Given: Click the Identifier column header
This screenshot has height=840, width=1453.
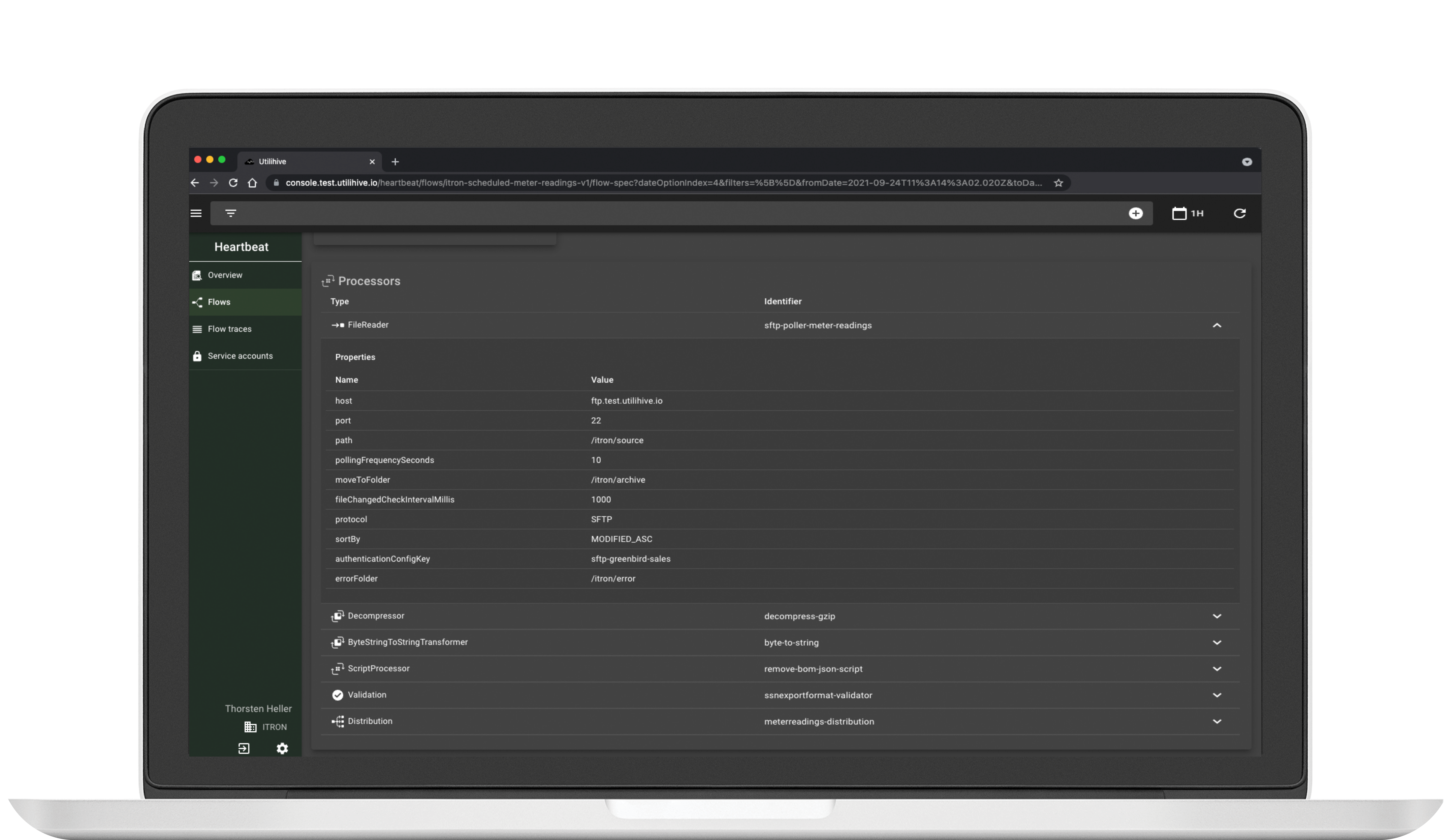Looking at the screenshot, I should [x=783, y=302].
